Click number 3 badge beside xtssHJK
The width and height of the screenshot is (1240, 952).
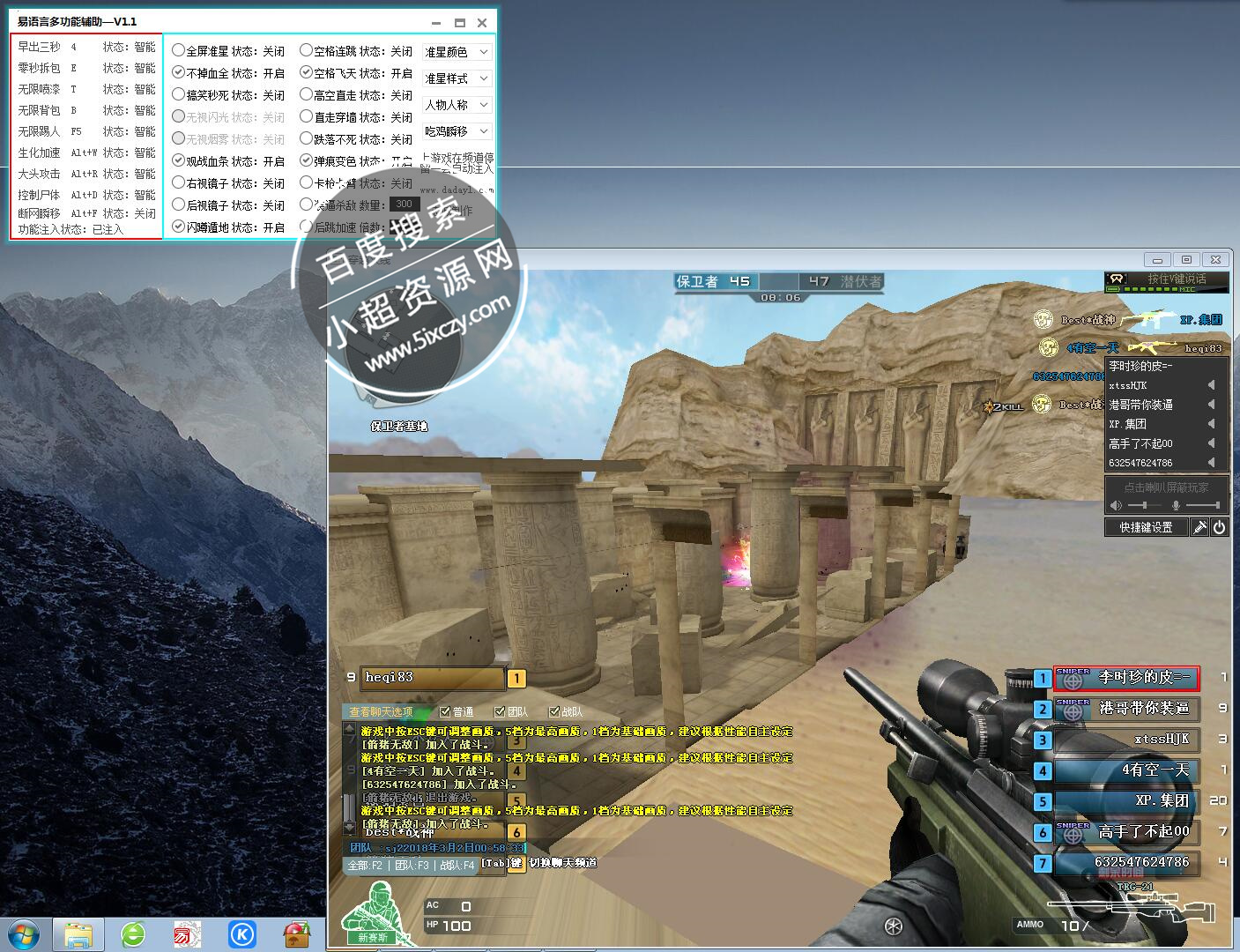click(1043, 740)
